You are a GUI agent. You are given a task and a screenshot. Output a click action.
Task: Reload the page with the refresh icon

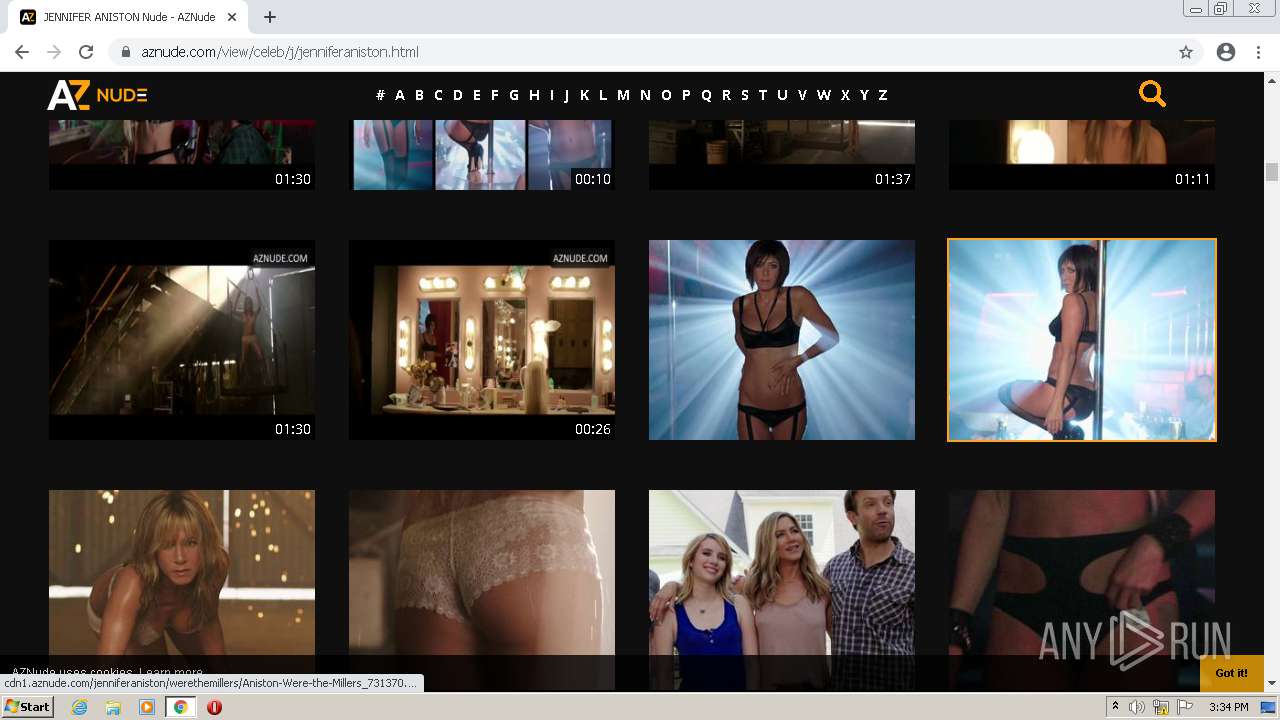[x=86, y=52]
